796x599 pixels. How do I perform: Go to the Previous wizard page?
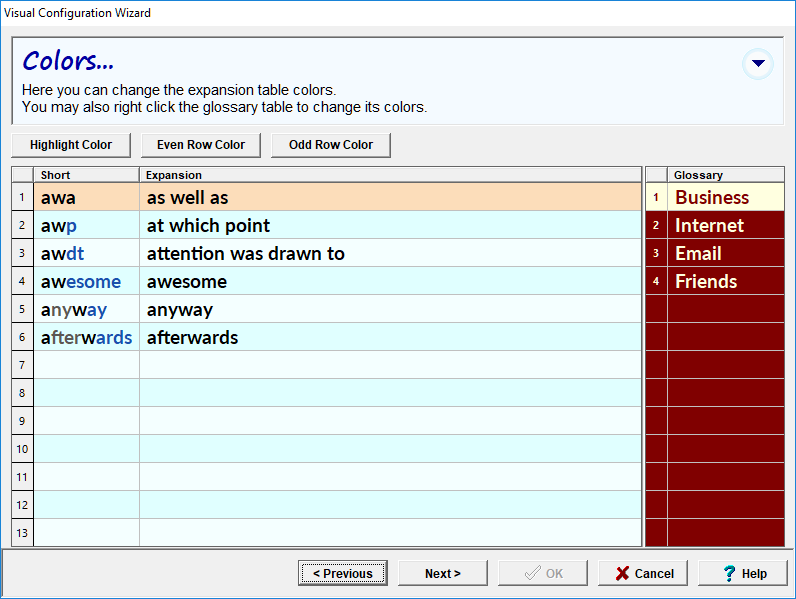[x=342, y=573]
